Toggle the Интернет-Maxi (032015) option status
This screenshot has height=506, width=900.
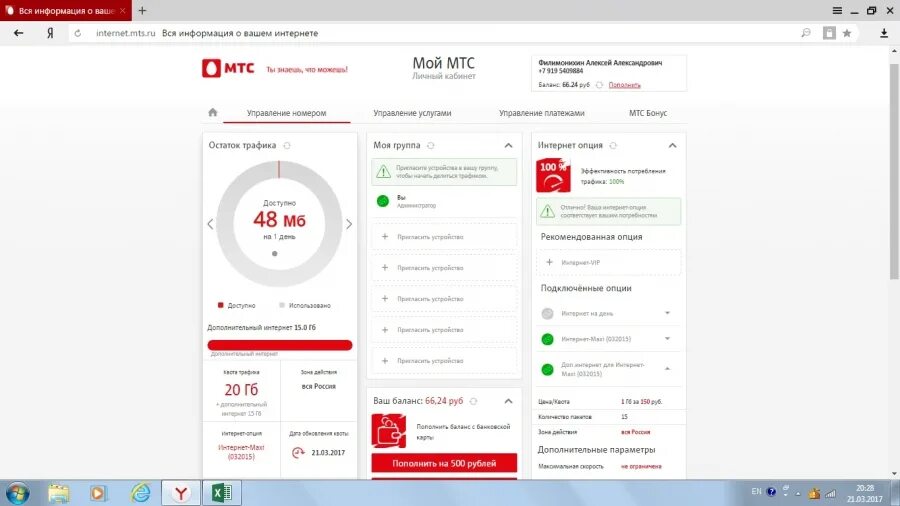548,339
